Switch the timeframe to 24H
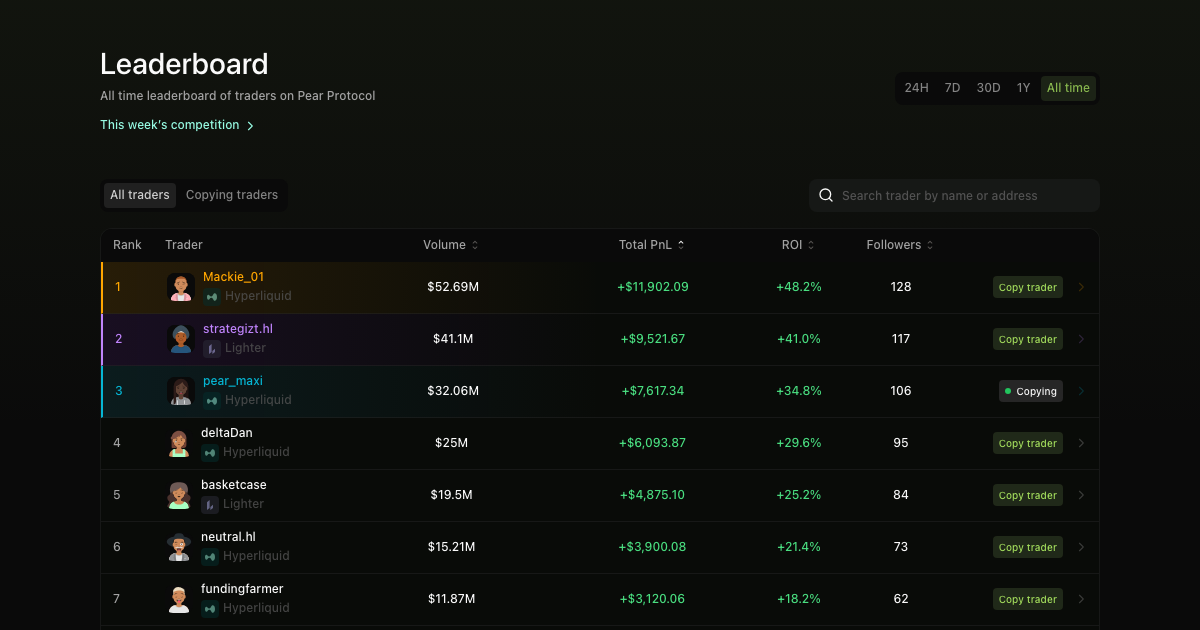Screen dimensions: 1200x630 [x=916, y=88]
